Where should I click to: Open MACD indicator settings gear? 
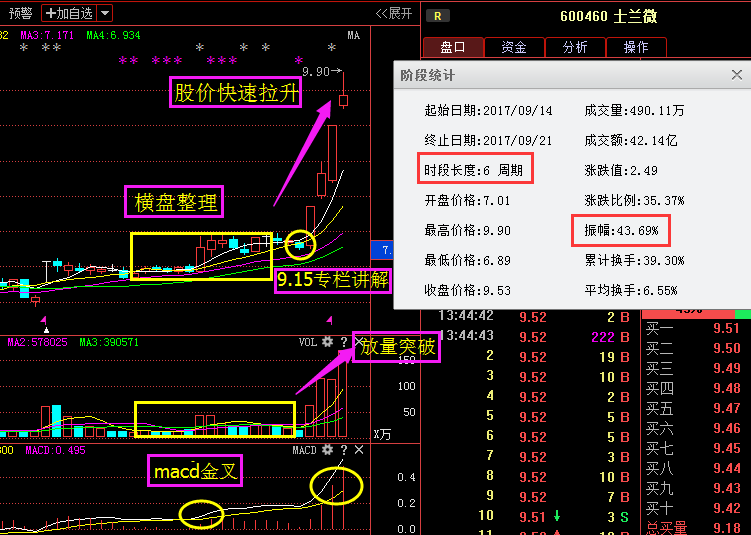coord(327,451)
